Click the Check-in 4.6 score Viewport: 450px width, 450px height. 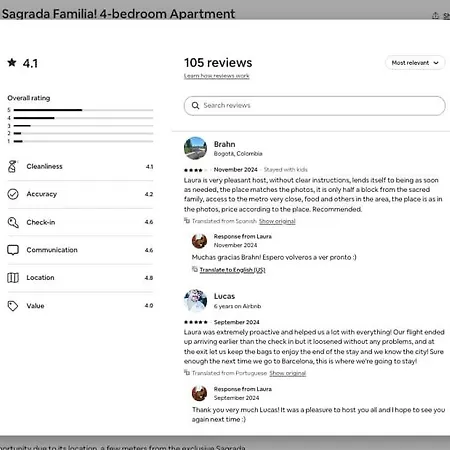coord(149,222)
